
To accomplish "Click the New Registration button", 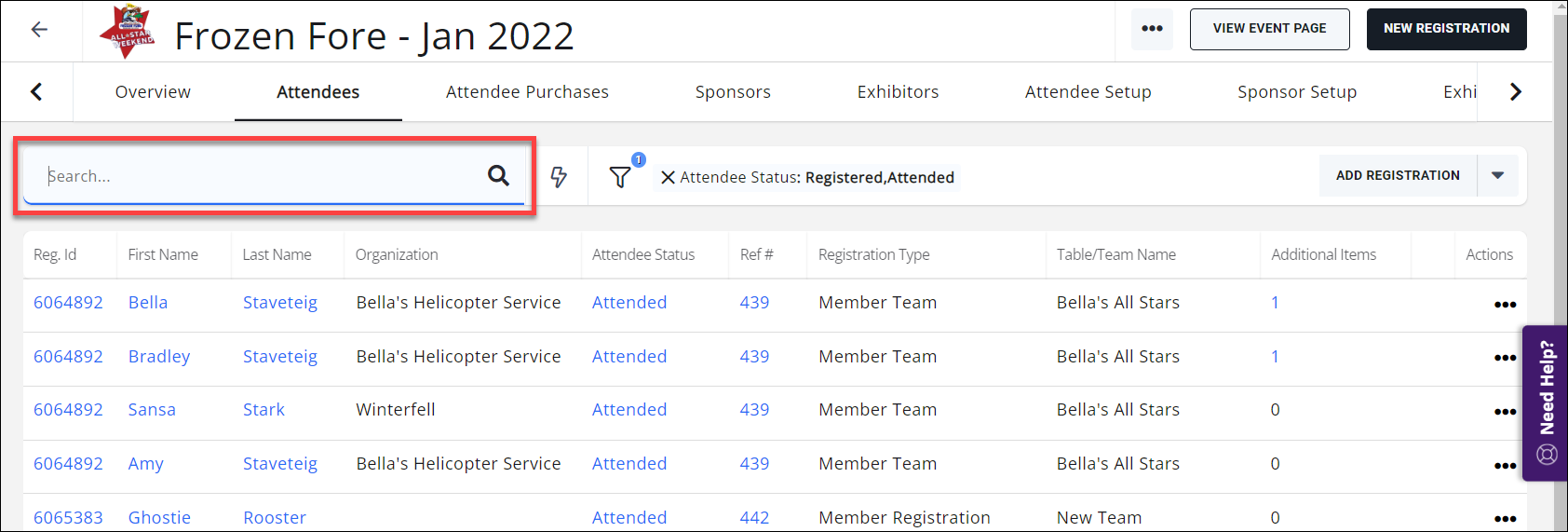I will tap(1446, 29).
